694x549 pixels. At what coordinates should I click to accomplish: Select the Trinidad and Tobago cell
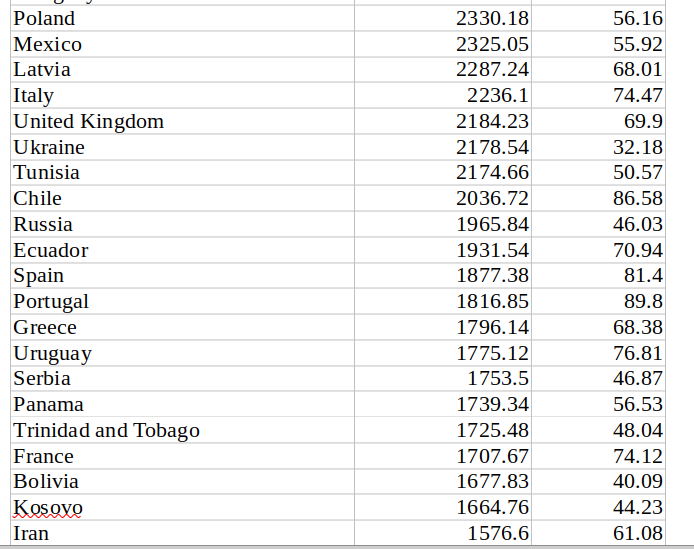182,430
